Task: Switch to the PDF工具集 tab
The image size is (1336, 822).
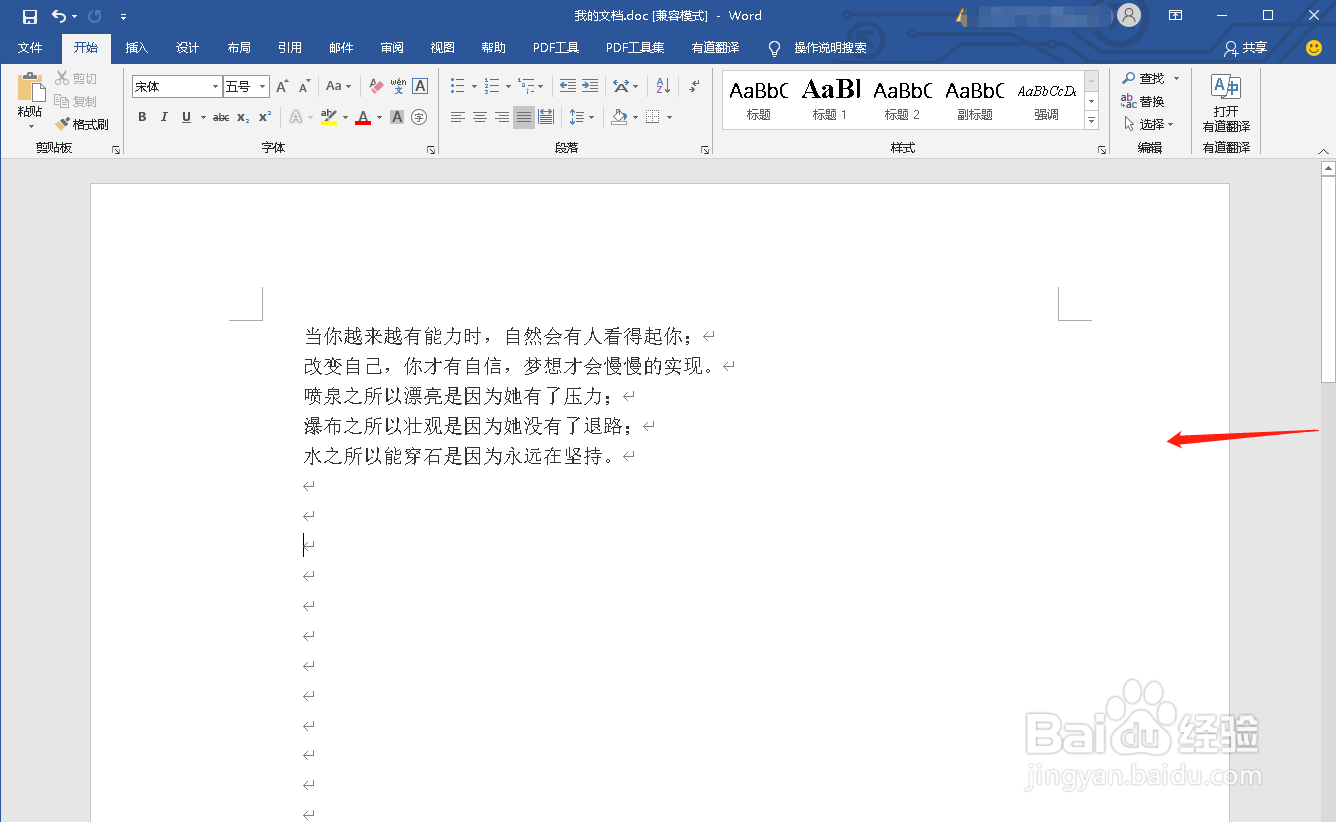Action: coord(635,48)
